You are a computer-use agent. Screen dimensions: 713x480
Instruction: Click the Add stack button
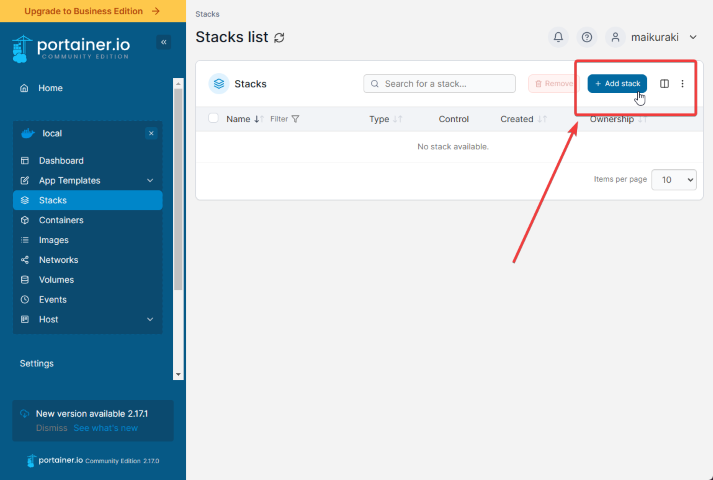point(617,84)
